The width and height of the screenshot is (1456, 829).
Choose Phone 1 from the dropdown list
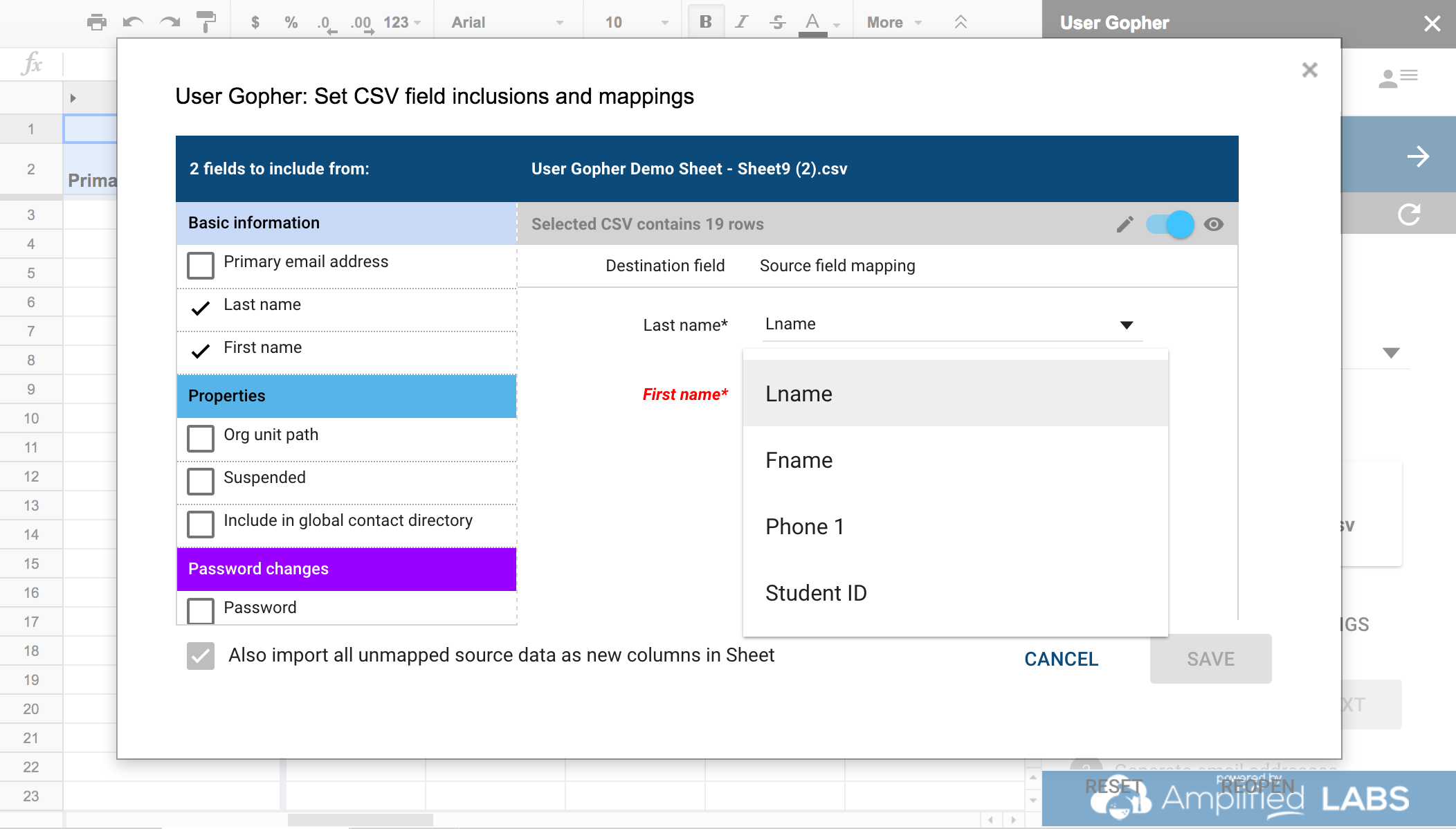[955, 526]
